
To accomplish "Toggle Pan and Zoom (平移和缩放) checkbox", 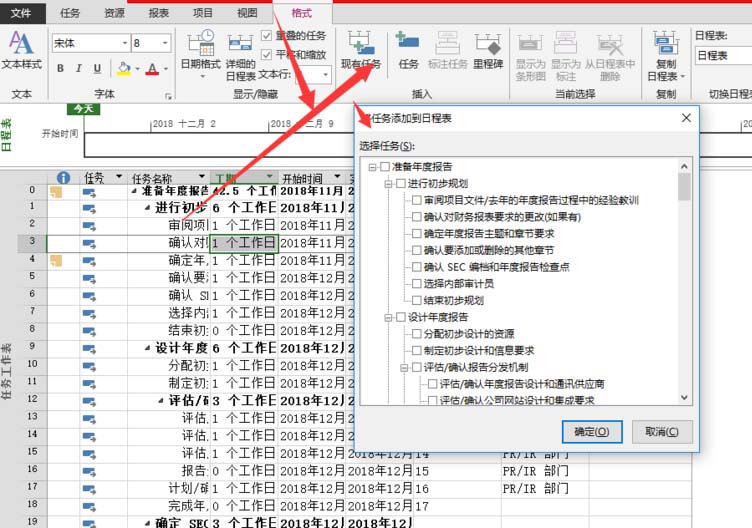I will pos(267,54).
